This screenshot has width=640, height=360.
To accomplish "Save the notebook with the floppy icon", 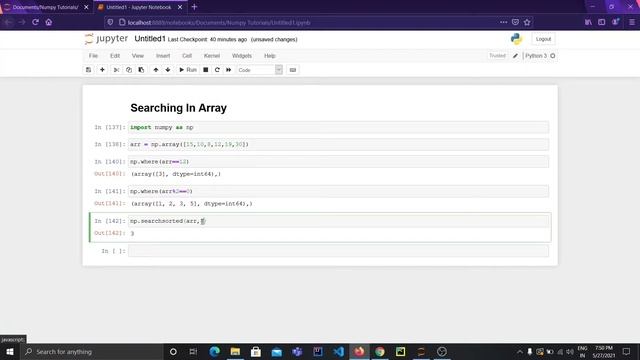I will click(89, 70).
